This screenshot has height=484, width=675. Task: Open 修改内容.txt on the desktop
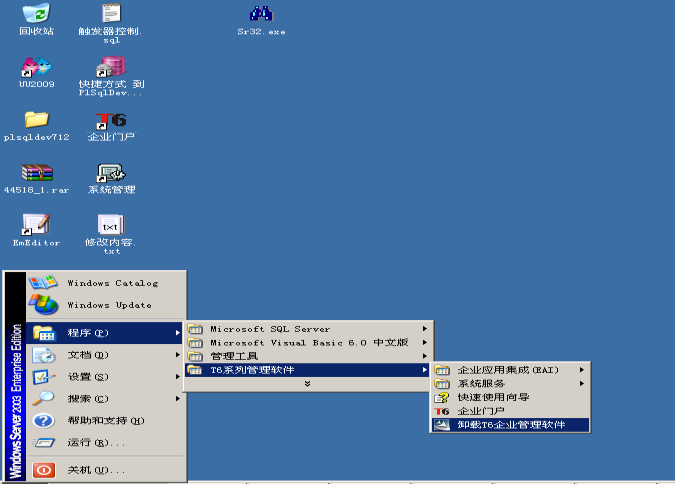point(110,226)
